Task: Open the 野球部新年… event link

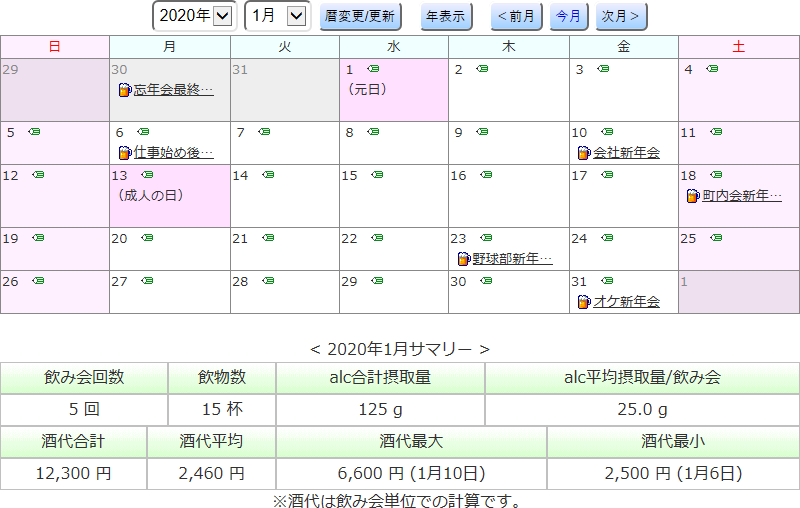Action: click(x=512, y=259)
